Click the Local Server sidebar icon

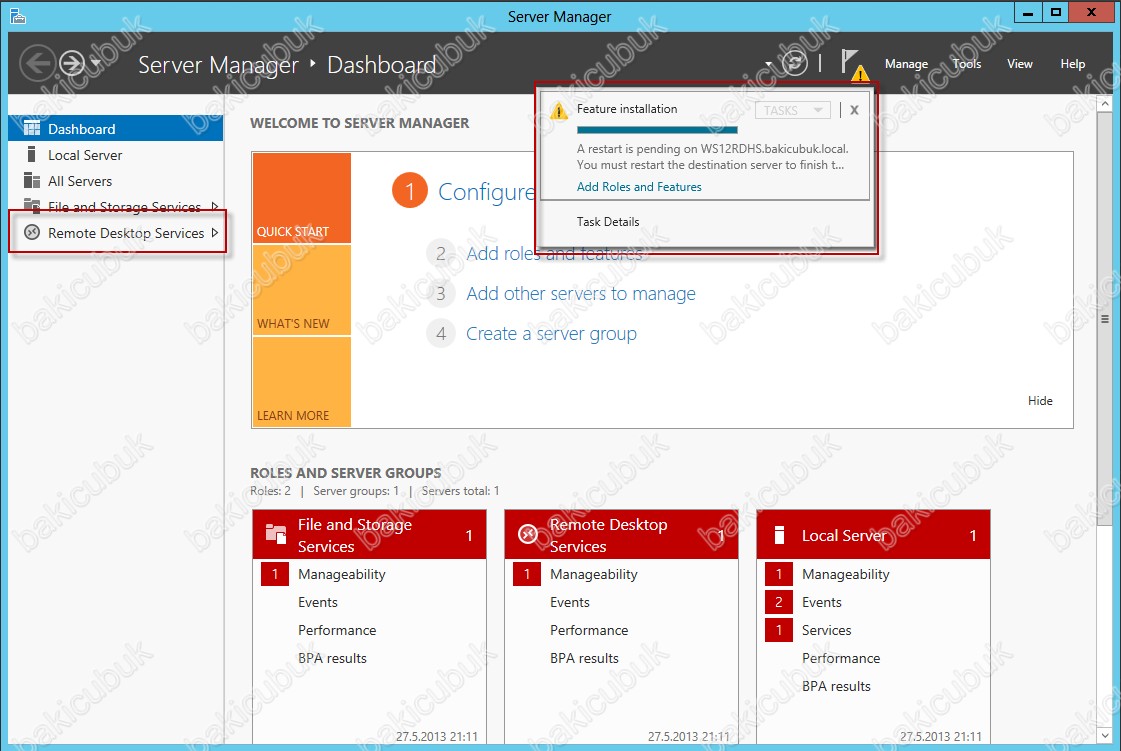coord(31,154)
